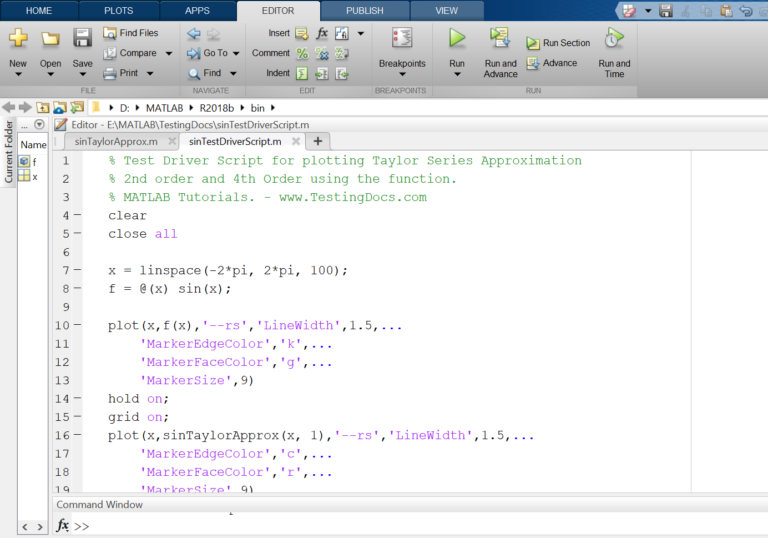This screenshot has height=538, width=768.
Task: Switch to APPS tab
Action: click(x=197, y=11)
